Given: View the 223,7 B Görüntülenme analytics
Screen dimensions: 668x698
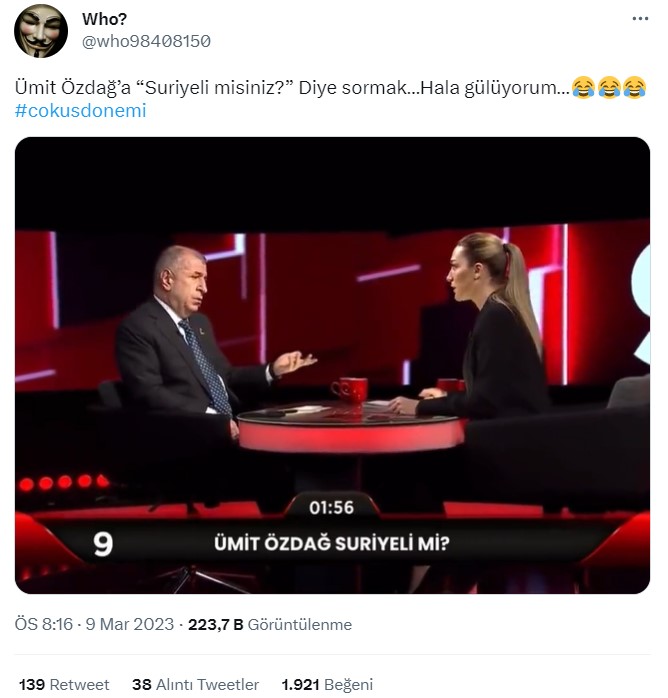Looking at the screenshot, I should click(x=270, y=625).
